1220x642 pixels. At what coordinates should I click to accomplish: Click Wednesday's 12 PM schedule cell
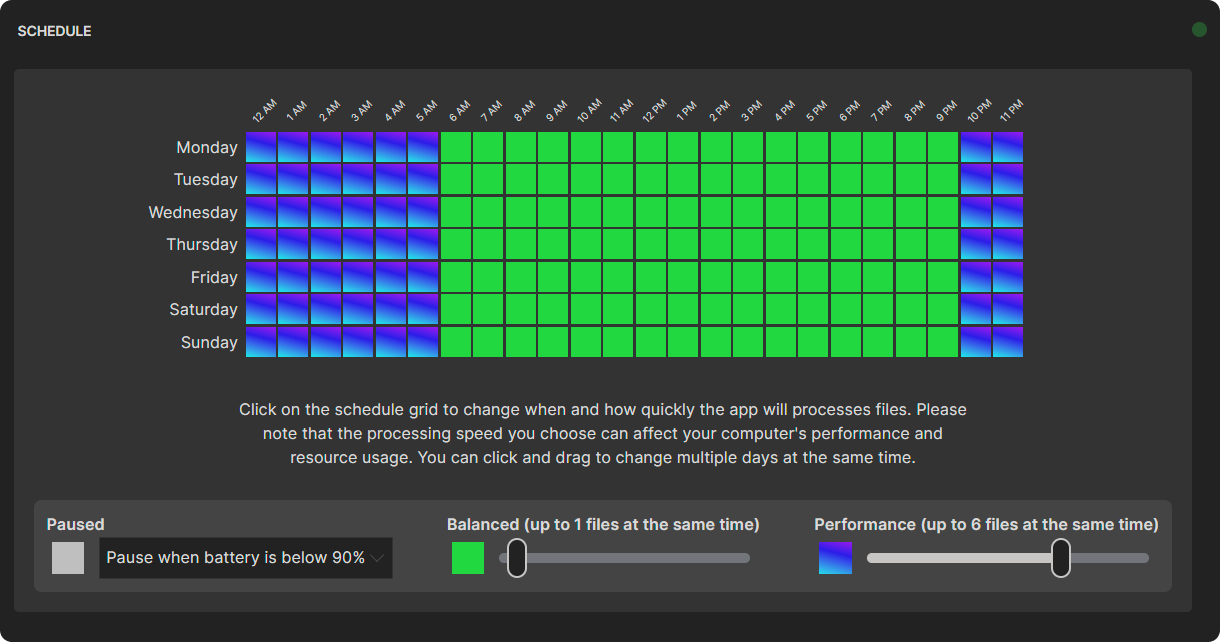[x=649, y=212]
